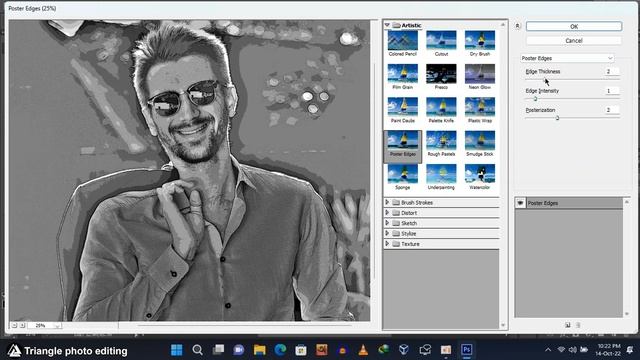Open Task View on the taskbar
640x360 pixels.
218,350
